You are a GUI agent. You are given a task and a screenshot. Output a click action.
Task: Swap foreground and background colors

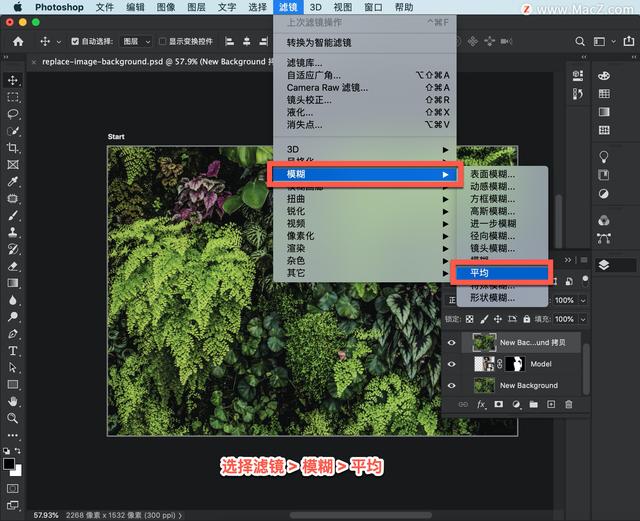[x=18, y=451]
